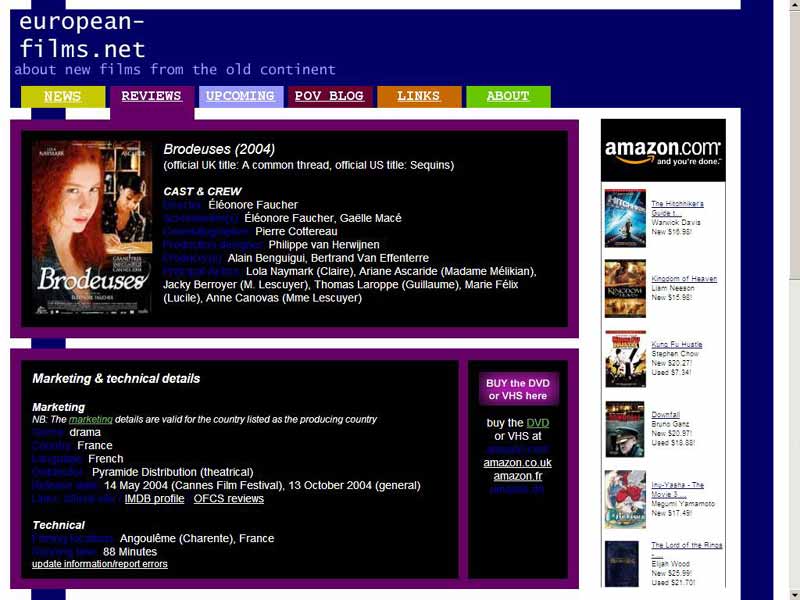Screen dimensions: 800x600
Task: Open the LINKS page
Action: pos(419,96)
